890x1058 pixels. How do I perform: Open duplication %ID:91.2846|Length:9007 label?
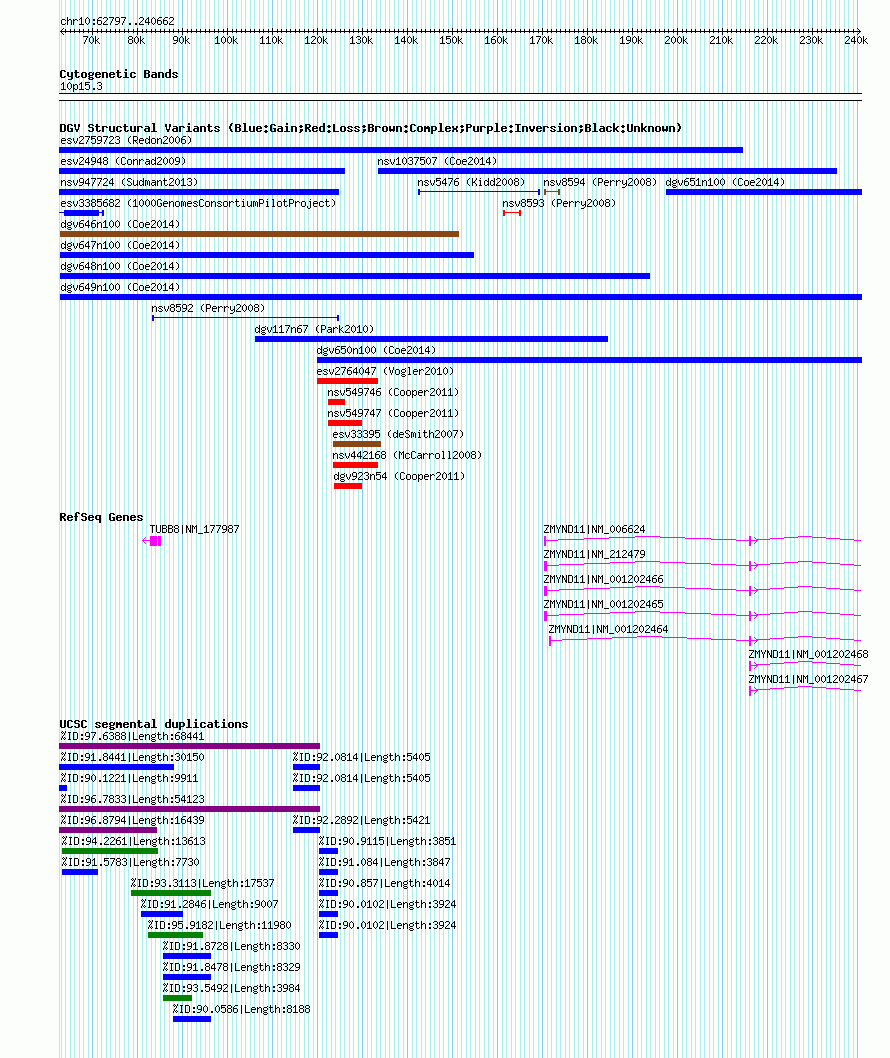(209, 903)
